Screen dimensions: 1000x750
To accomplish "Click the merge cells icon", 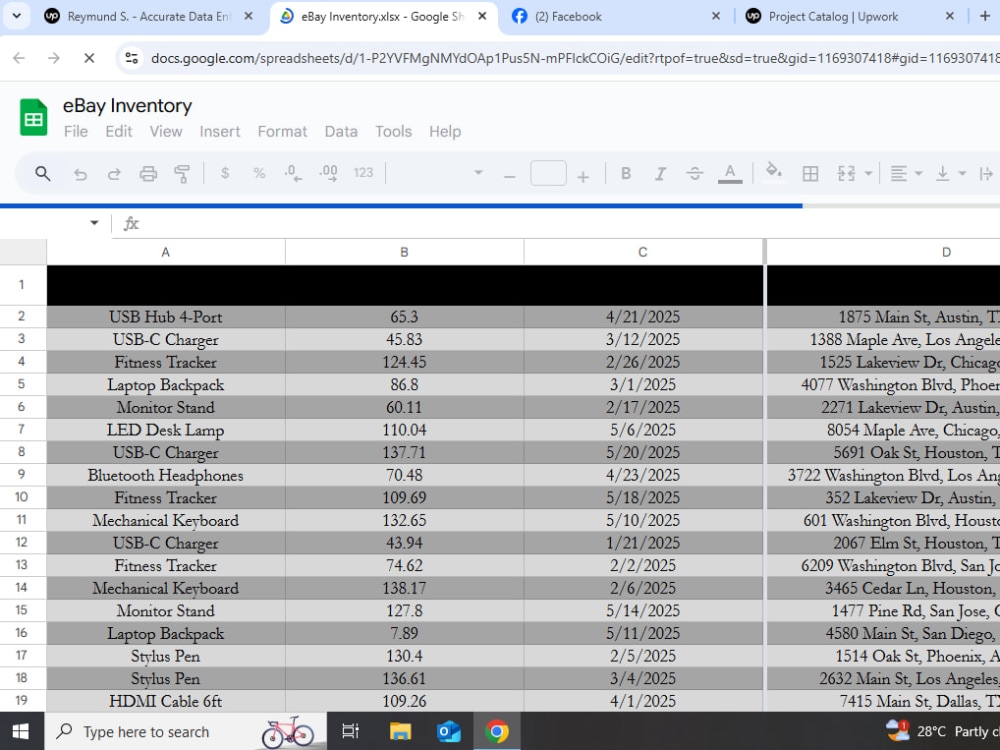I will point(846,173).
